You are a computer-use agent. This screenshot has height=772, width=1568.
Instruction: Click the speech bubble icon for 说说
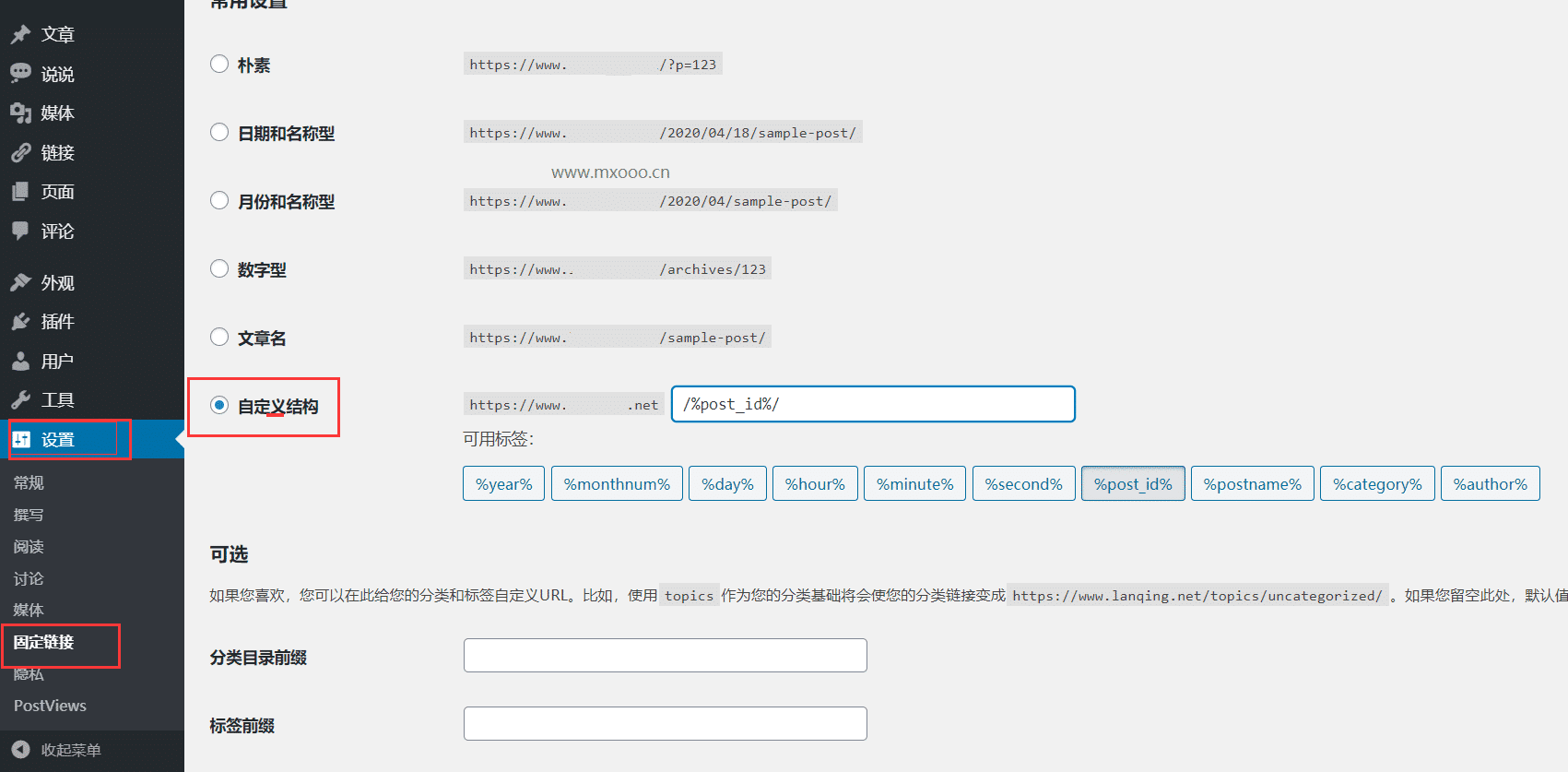pyautogui.click(x=20, y=73)
